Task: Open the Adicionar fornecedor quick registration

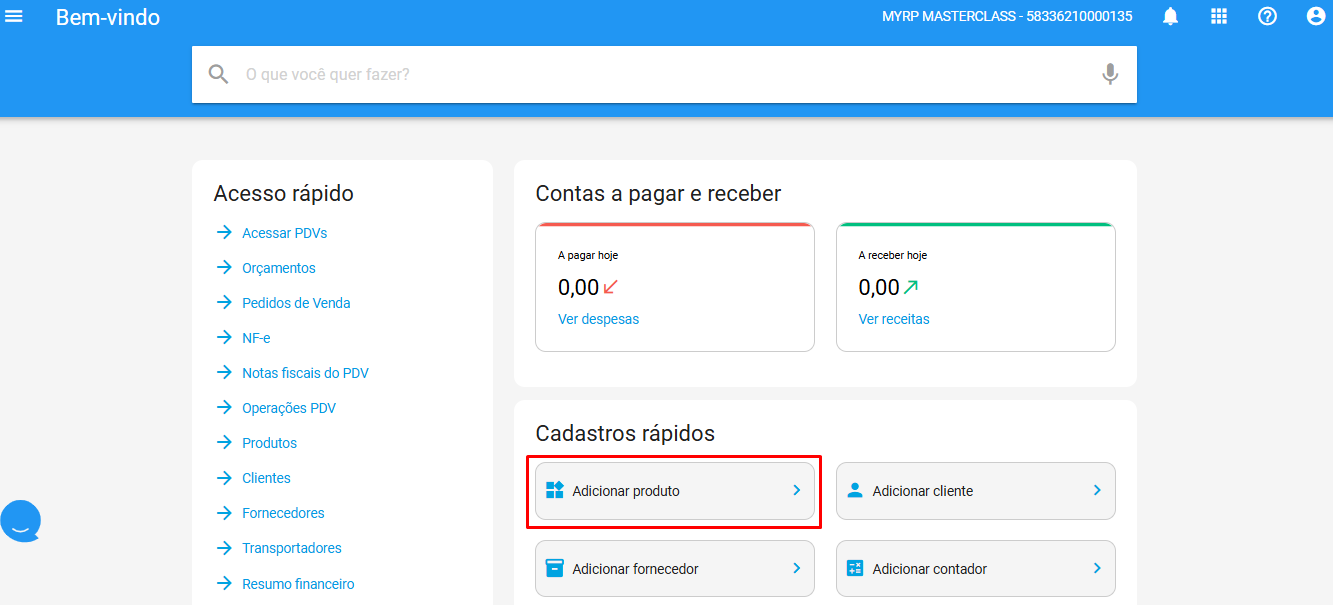Action: click(675, 569)
